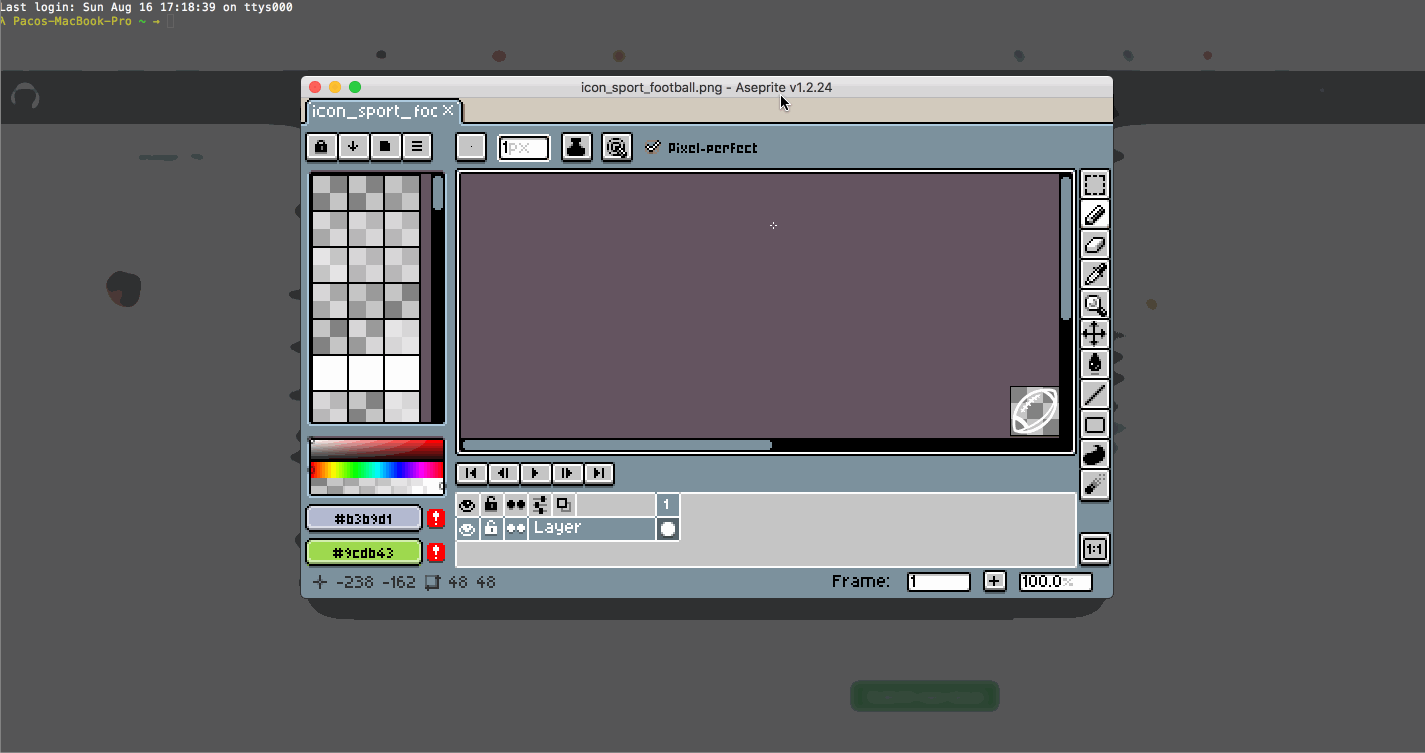Toggle continuous mode on Layer row
This screenshot has width=1425, height=753.
pyautogui.click(x=515, y=529)
